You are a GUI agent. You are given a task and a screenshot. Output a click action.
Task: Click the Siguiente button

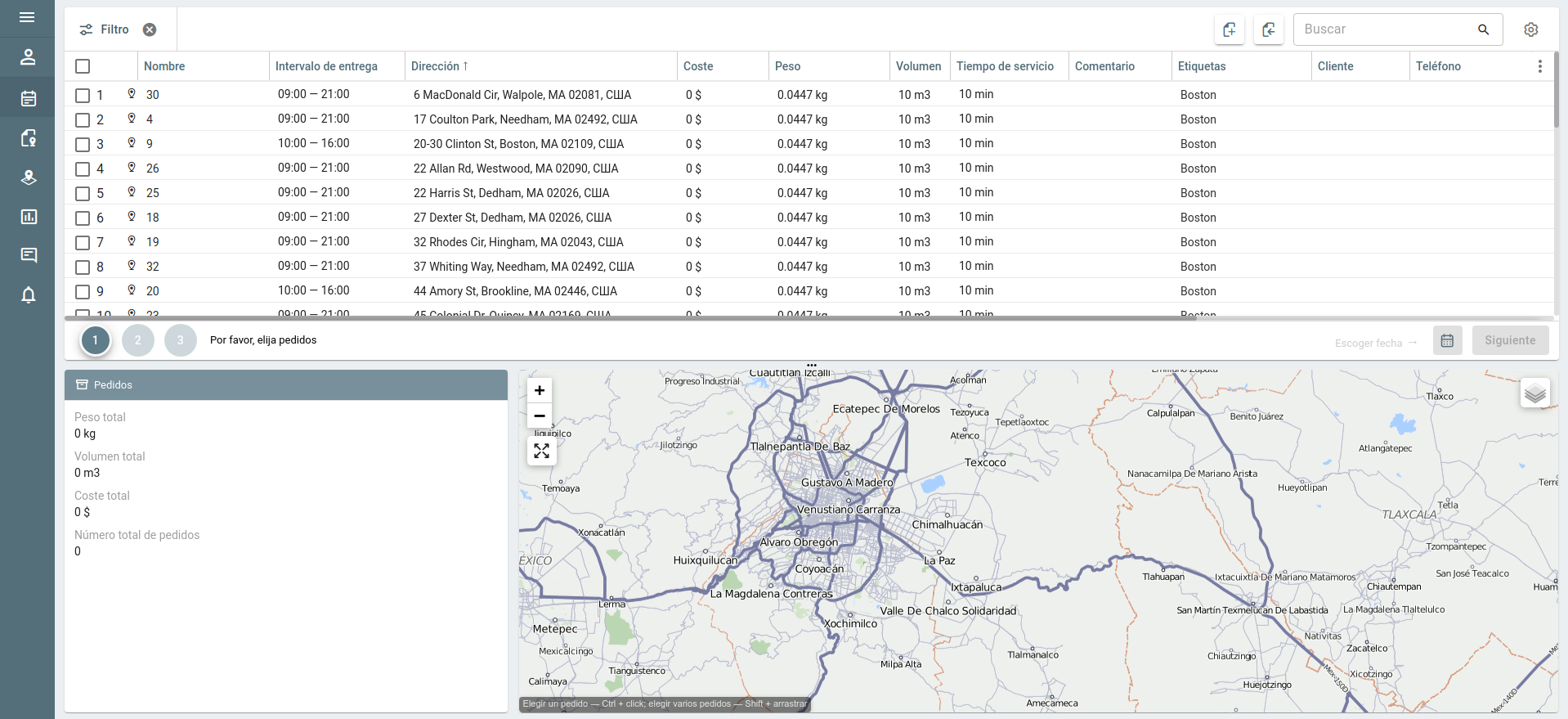pos(1509,341)
